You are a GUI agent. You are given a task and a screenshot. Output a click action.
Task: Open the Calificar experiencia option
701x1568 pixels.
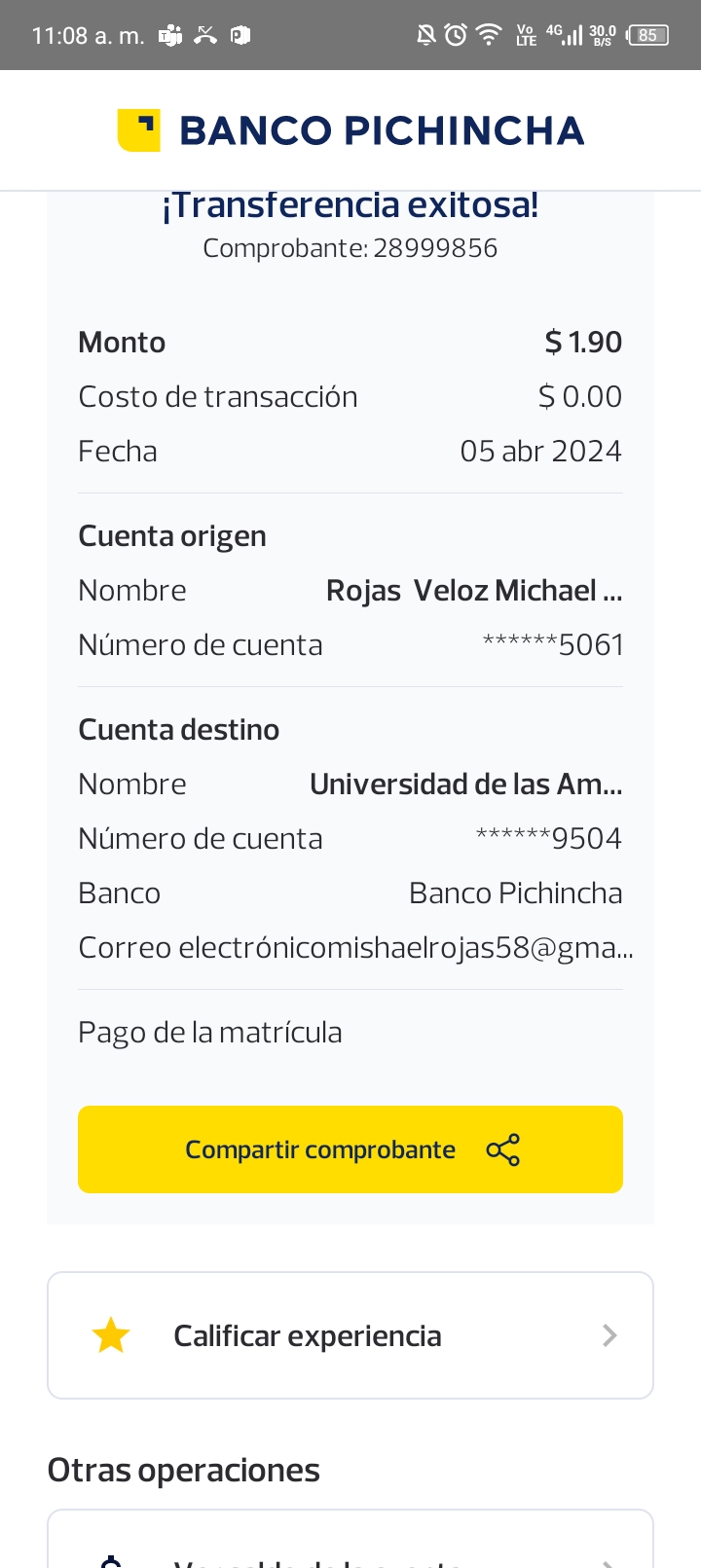[308, 1335]
